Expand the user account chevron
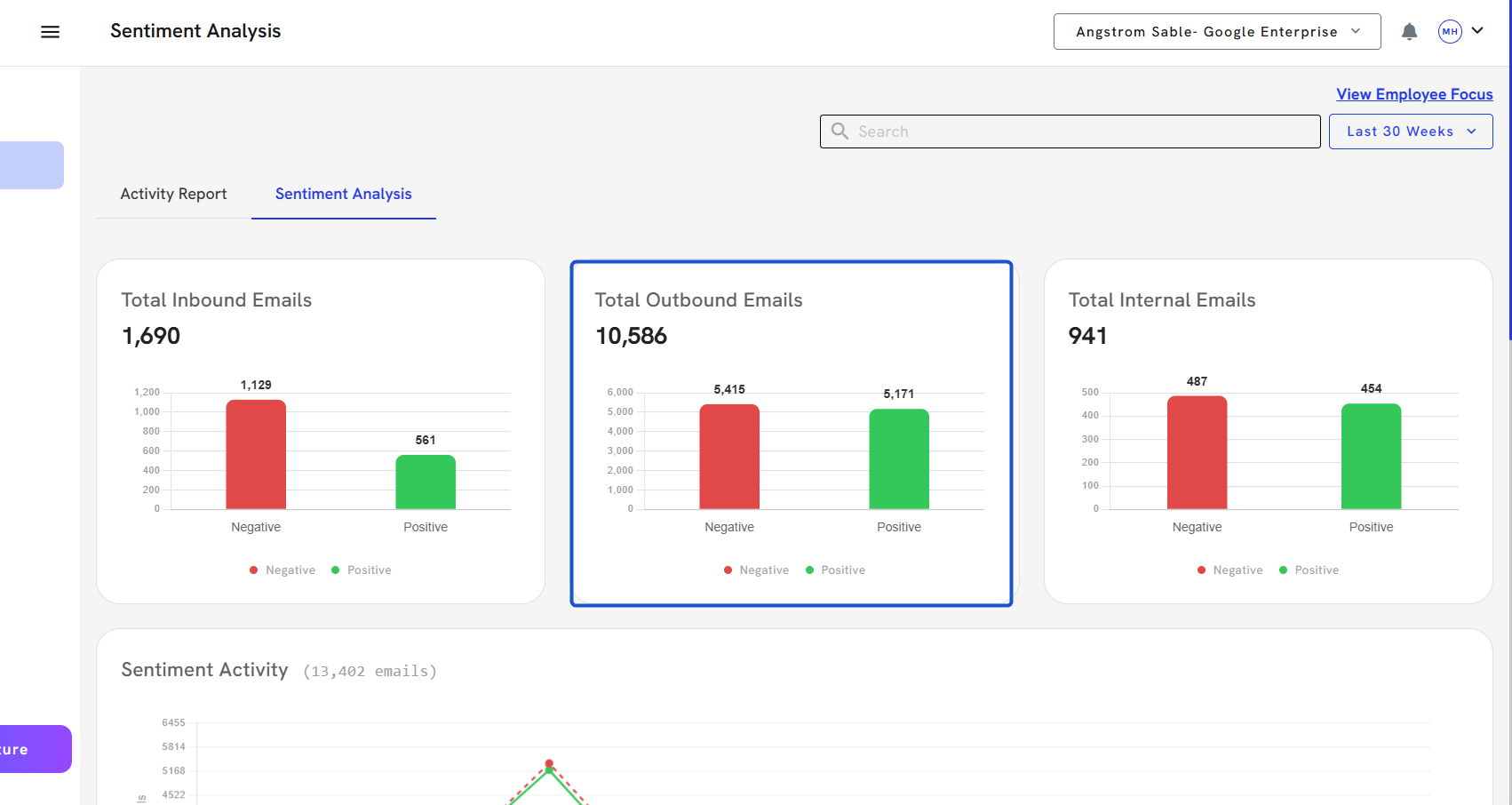This screenshot has height=805, width=1512. pos(1477,30)
